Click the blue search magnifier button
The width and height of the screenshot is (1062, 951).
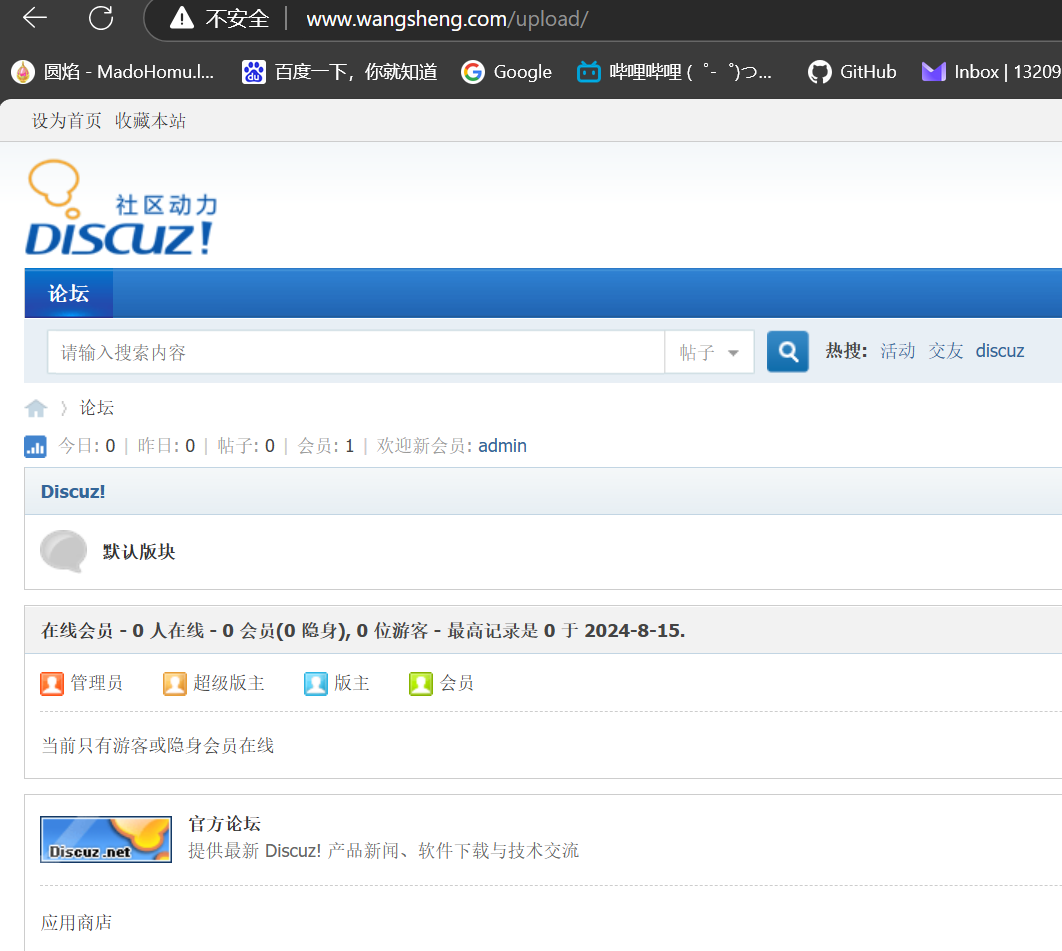787,351
